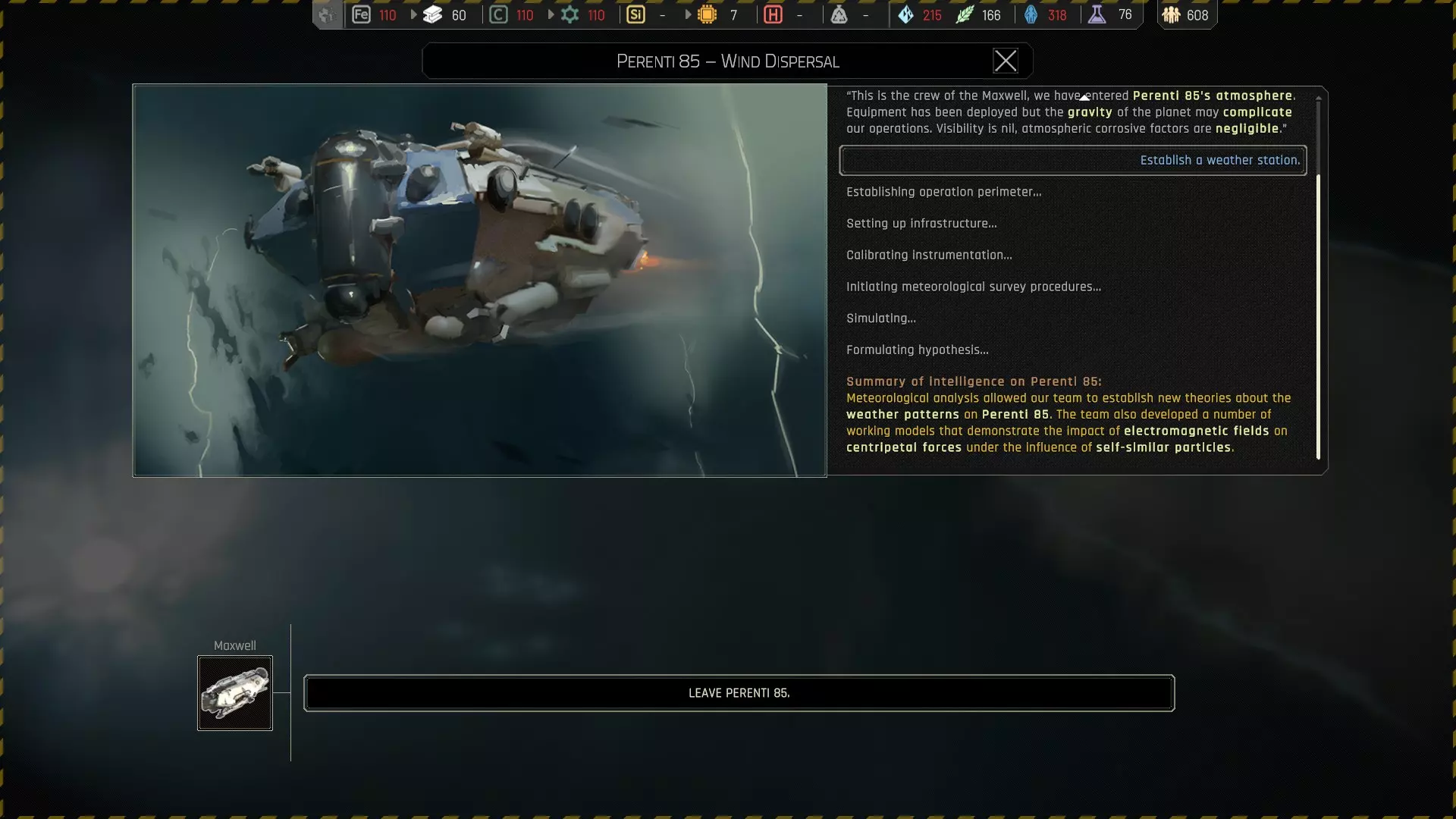This screenshot has height=819, width=1456.
Task: Click the metal ingots resource icon
Action: (433, 15)
